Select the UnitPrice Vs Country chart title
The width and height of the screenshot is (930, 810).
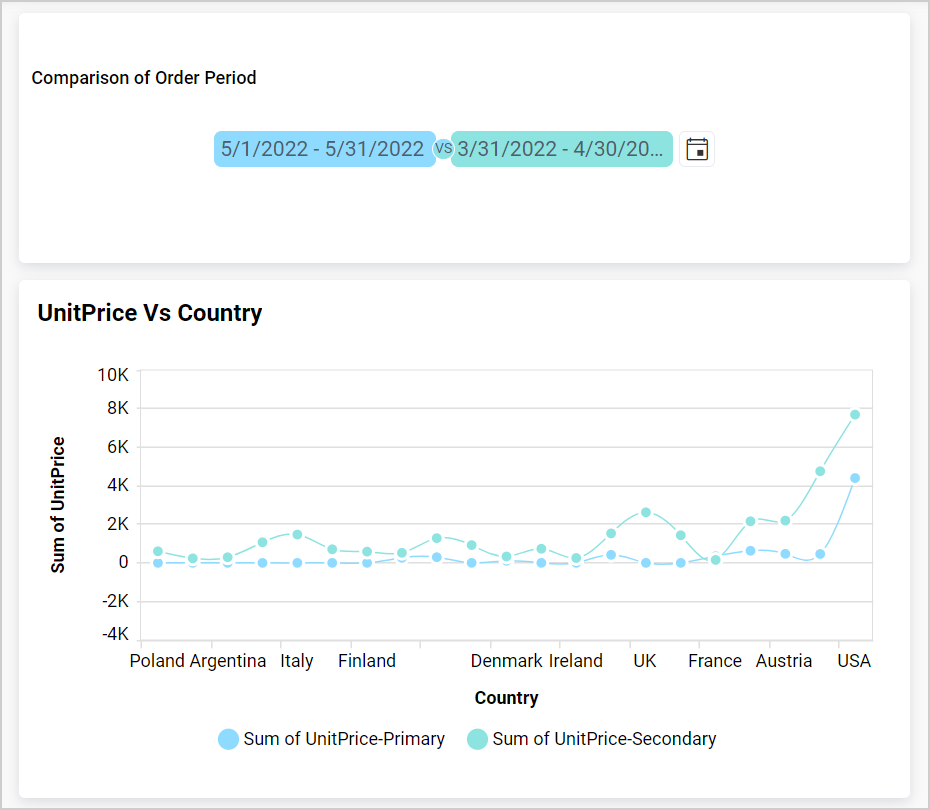click(x=149, y=313)
